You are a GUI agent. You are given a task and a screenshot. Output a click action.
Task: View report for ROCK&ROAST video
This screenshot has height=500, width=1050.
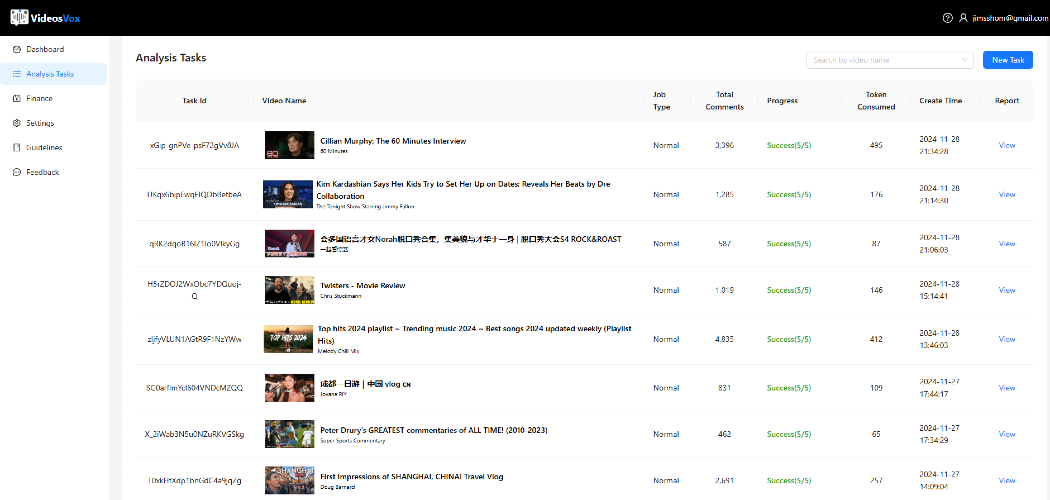[x=1006, y=244]
